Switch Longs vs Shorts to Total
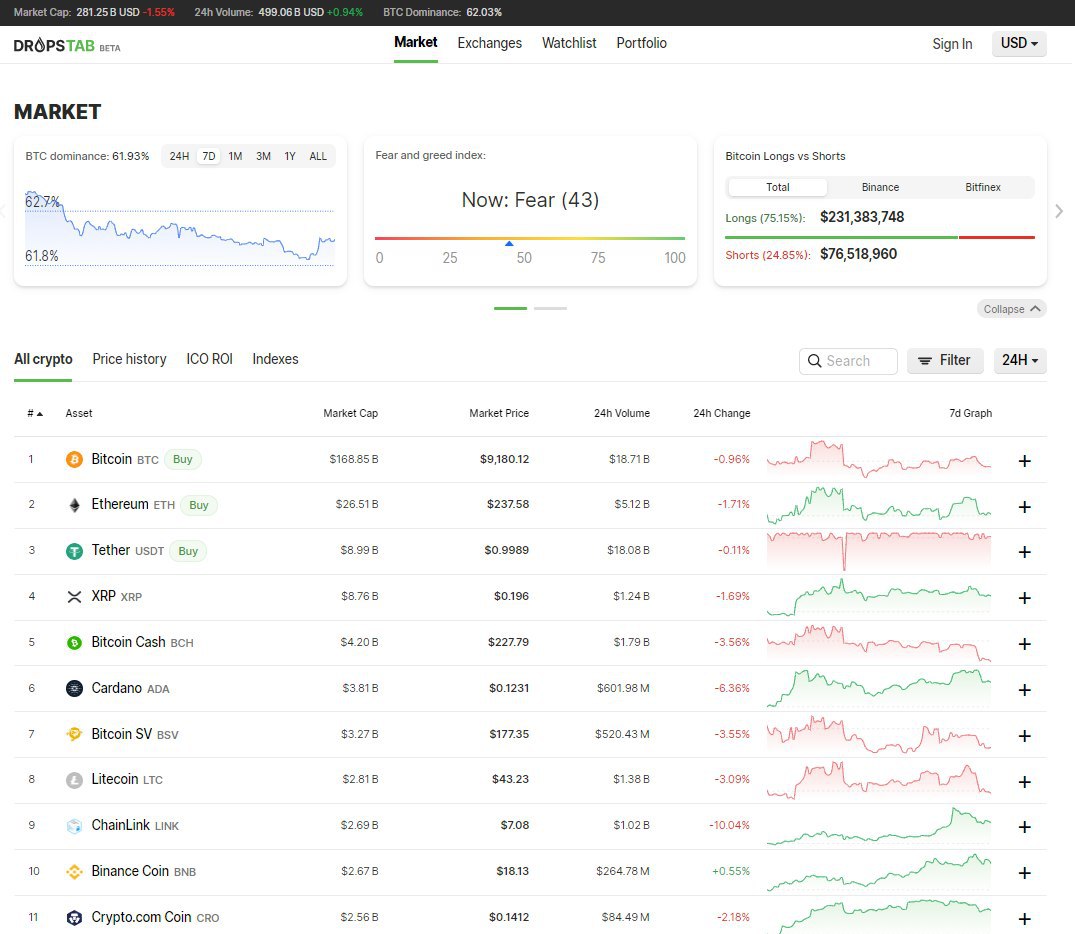 pos(777,187)
